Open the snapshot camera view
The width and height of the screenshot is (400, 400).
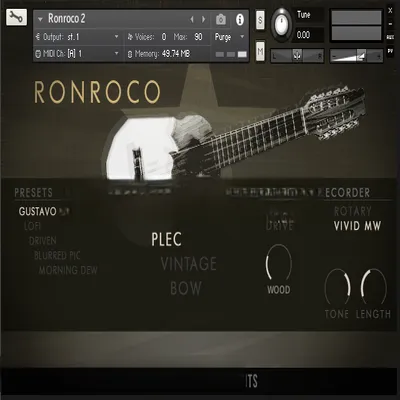(x=220, y=20)
